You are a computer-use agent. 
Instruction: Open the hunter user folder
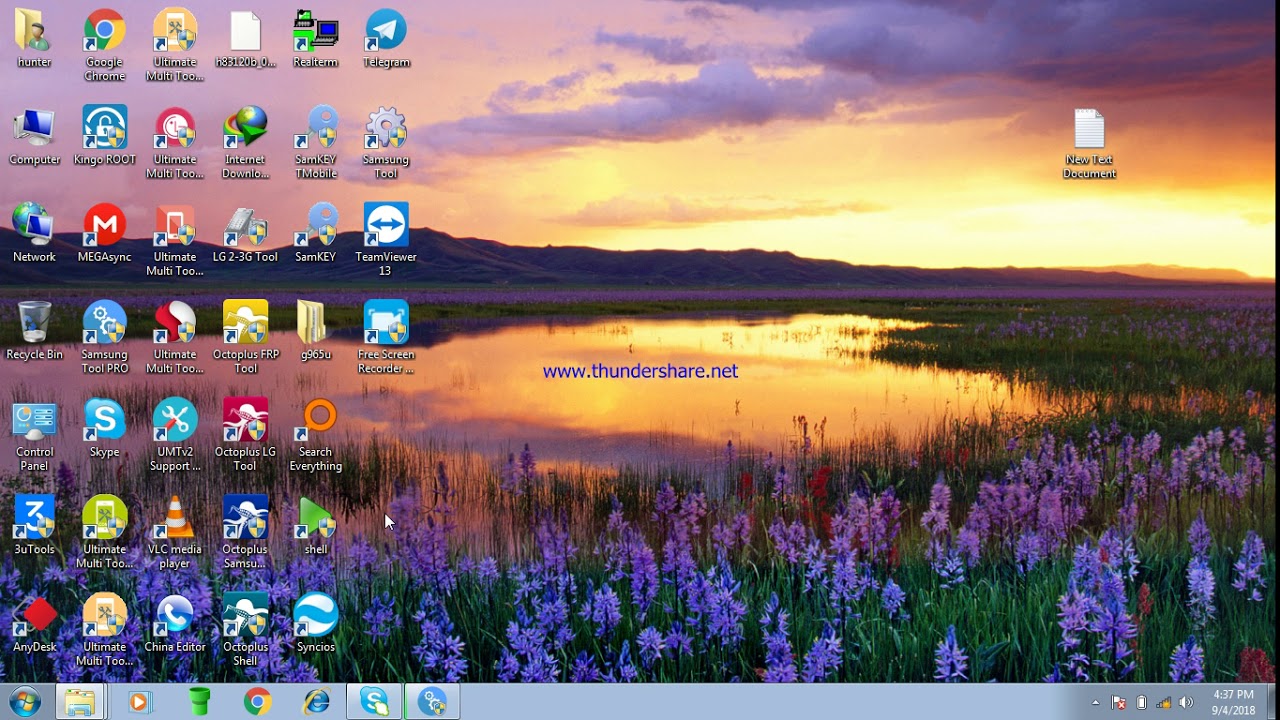point(34,38)
